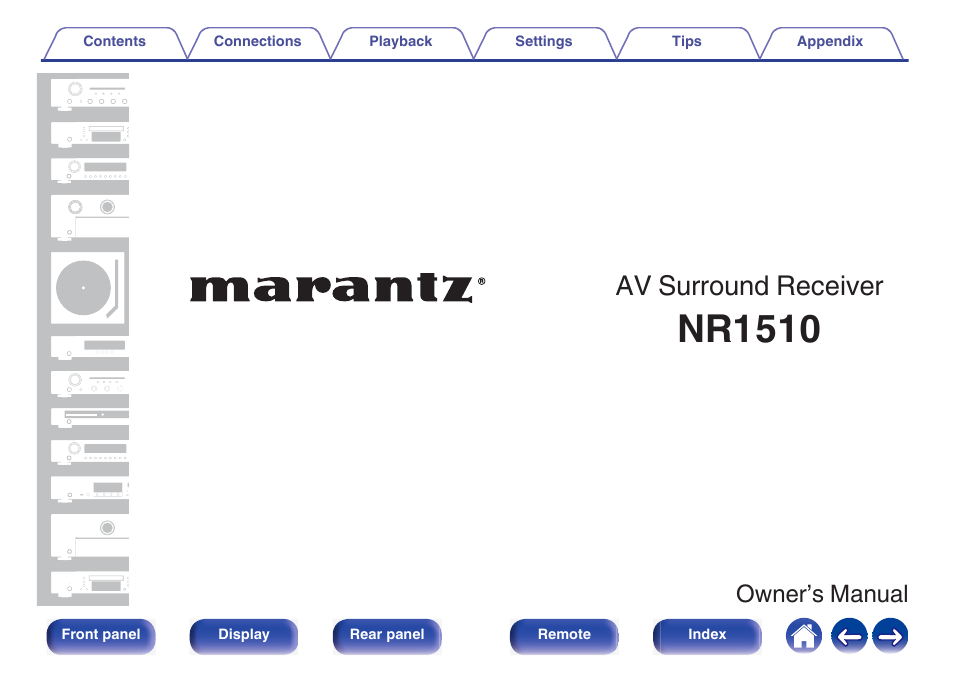Switch to the Connections tab
The image size is (954, 673).
pos(257,43)
